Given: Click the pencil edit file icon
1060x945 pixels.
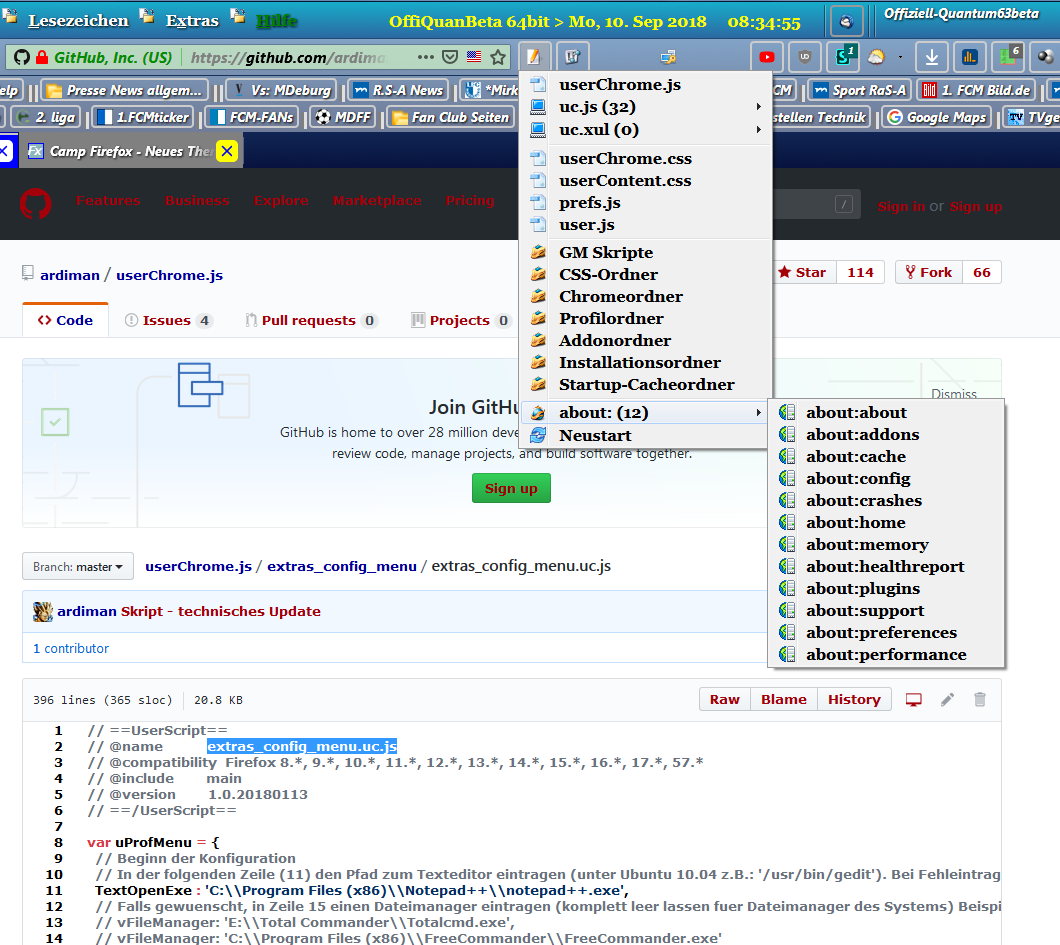Looking at the screenshot, I should pos(947,700).
